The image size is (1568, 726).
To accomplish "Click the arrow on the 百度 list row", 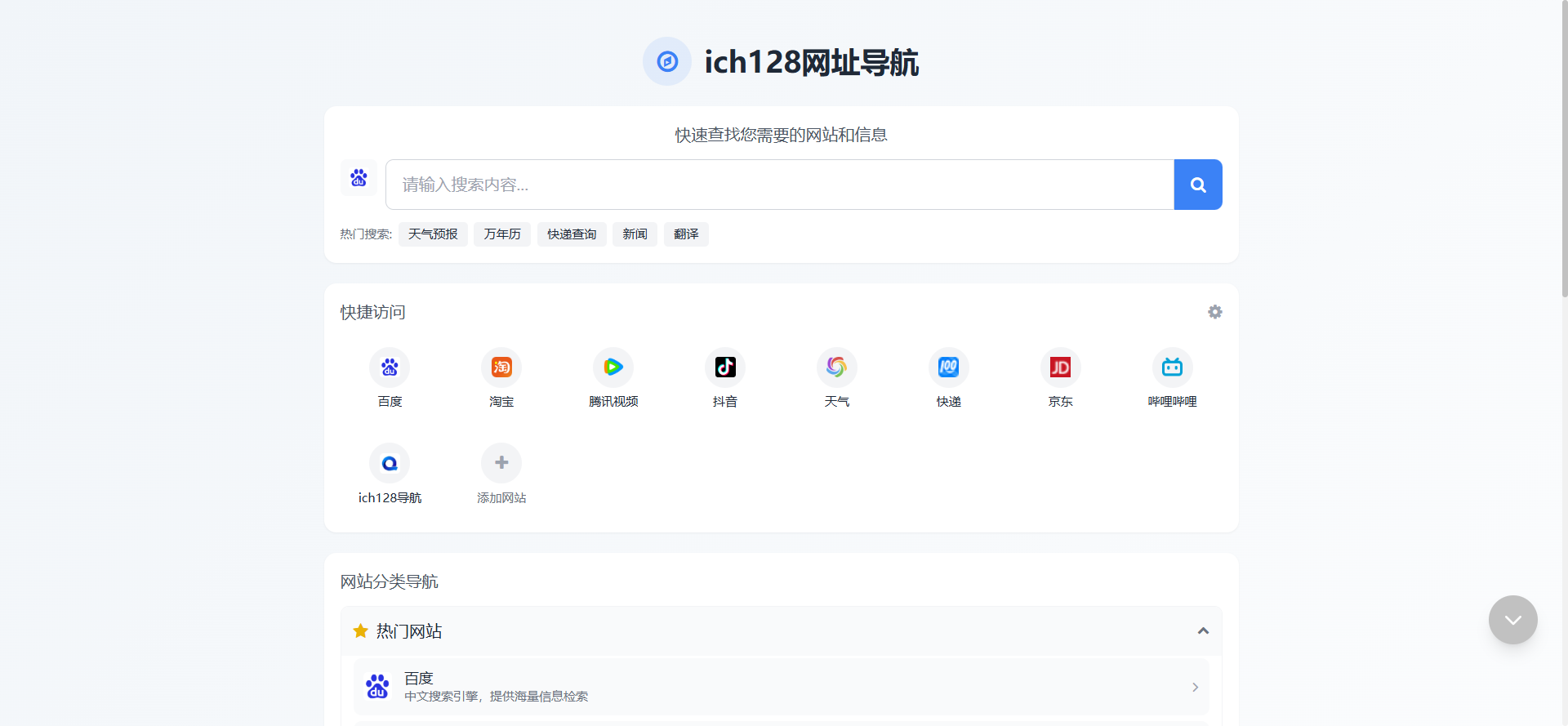I will (x=1195, y=688).
